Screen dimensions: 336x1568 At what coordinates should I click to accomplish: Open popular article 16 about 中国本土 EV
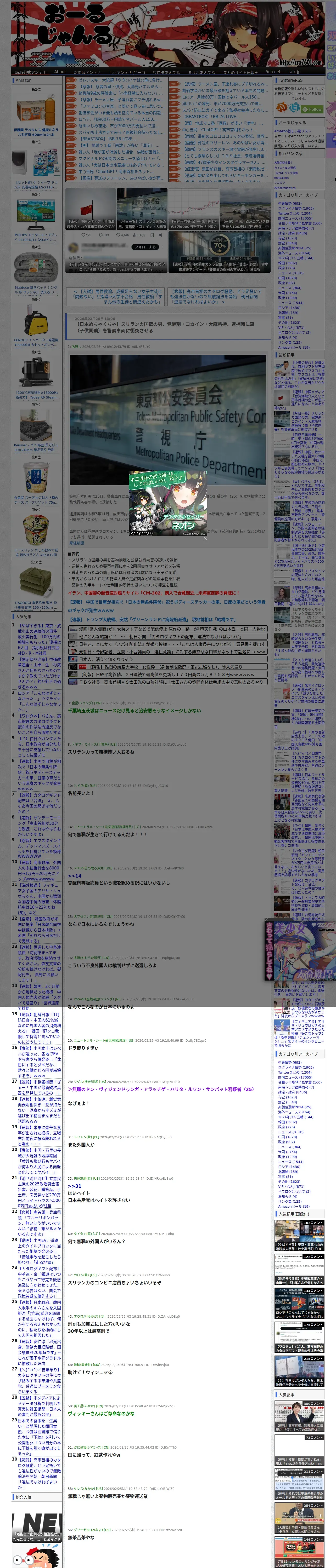[39, 1062]
